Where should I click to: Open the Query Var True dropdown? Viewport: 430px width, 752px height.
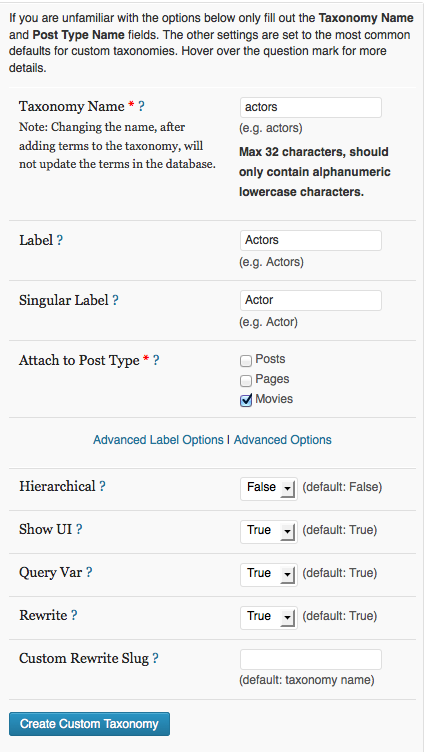269,575
